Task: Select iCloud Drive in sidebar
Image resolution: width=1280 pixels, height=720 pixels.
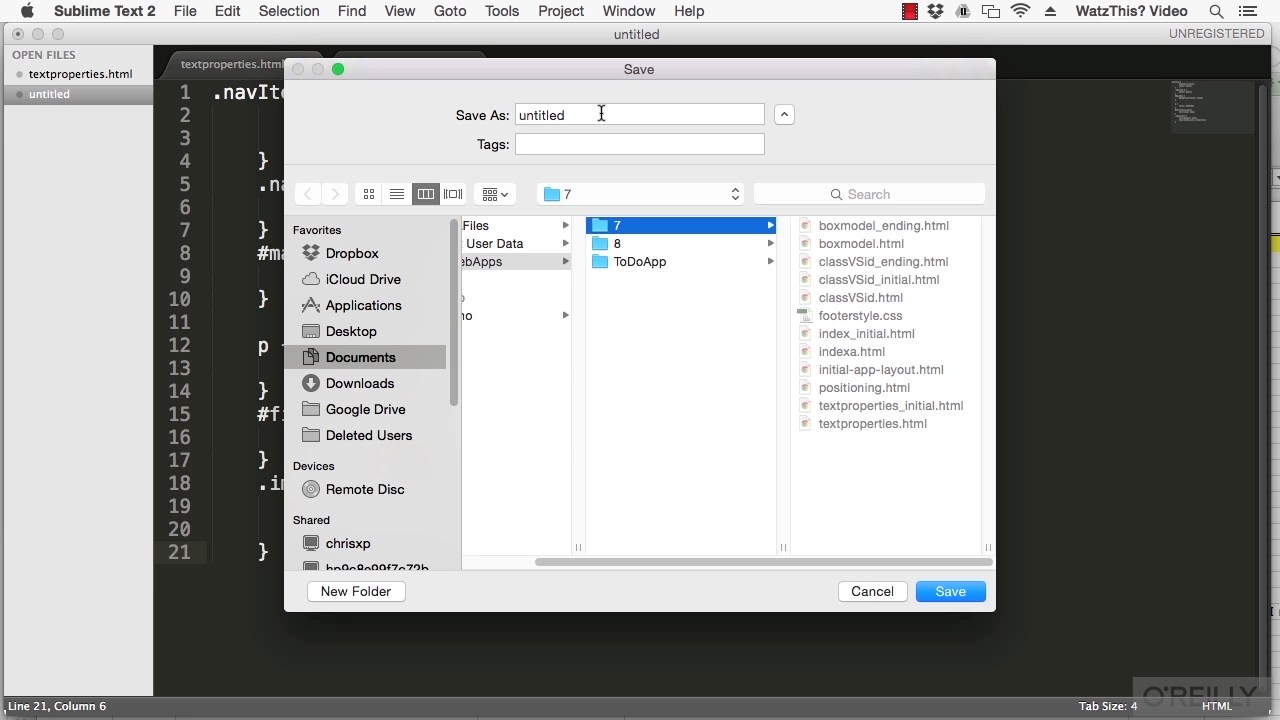Action: point(365,279)
